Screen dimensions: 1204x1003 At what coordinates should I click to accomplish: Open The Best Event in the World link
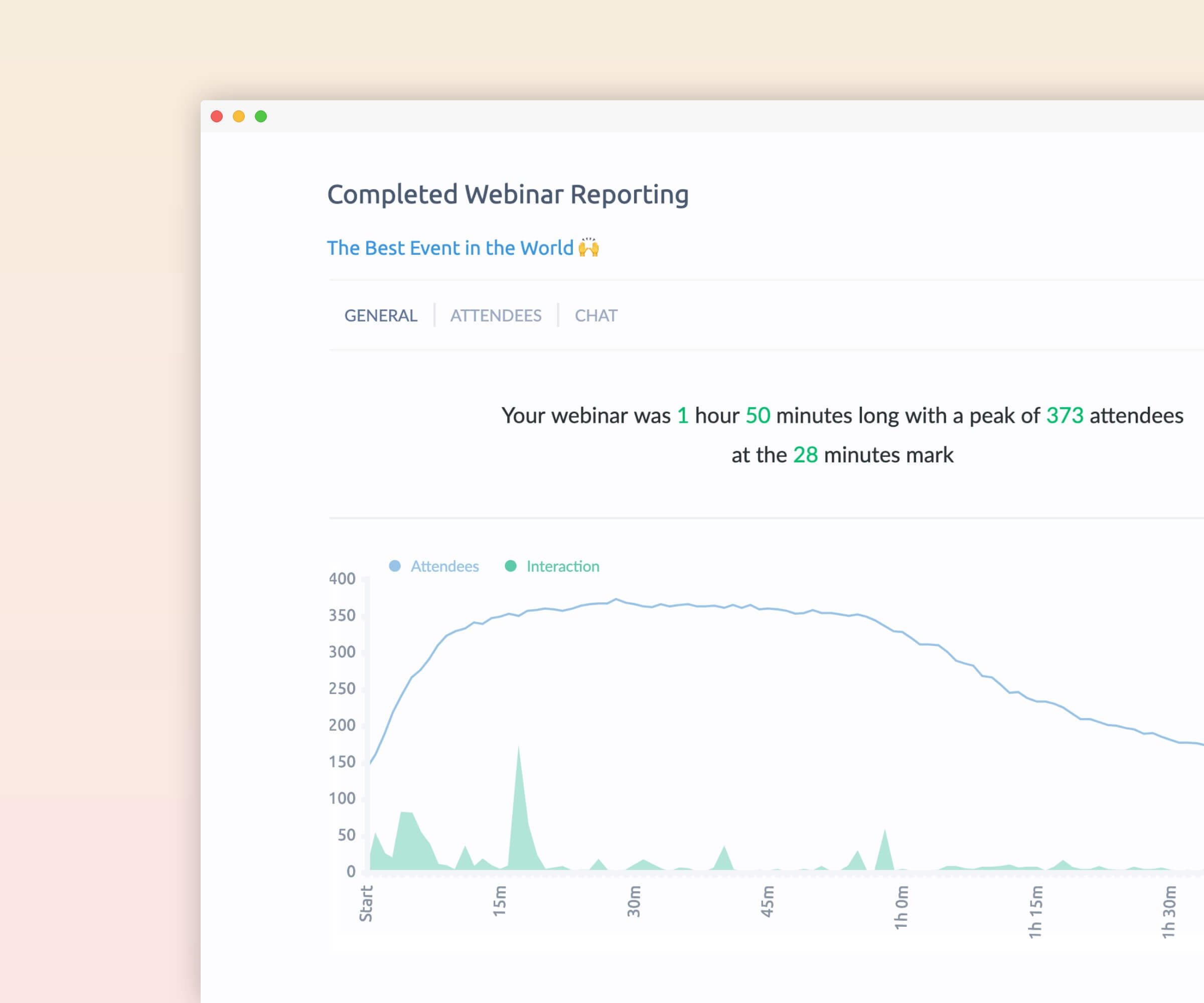point(450,248)
